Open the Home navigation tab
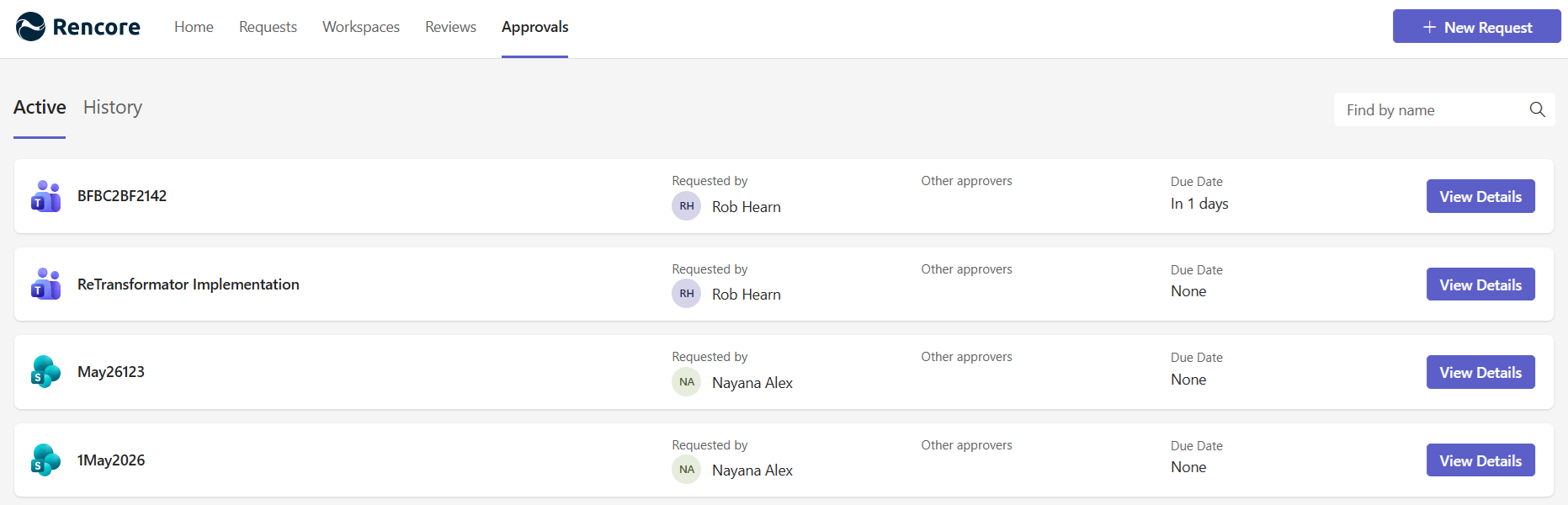The height and width of the screenshot is (505, 1568). pos(194,27)
